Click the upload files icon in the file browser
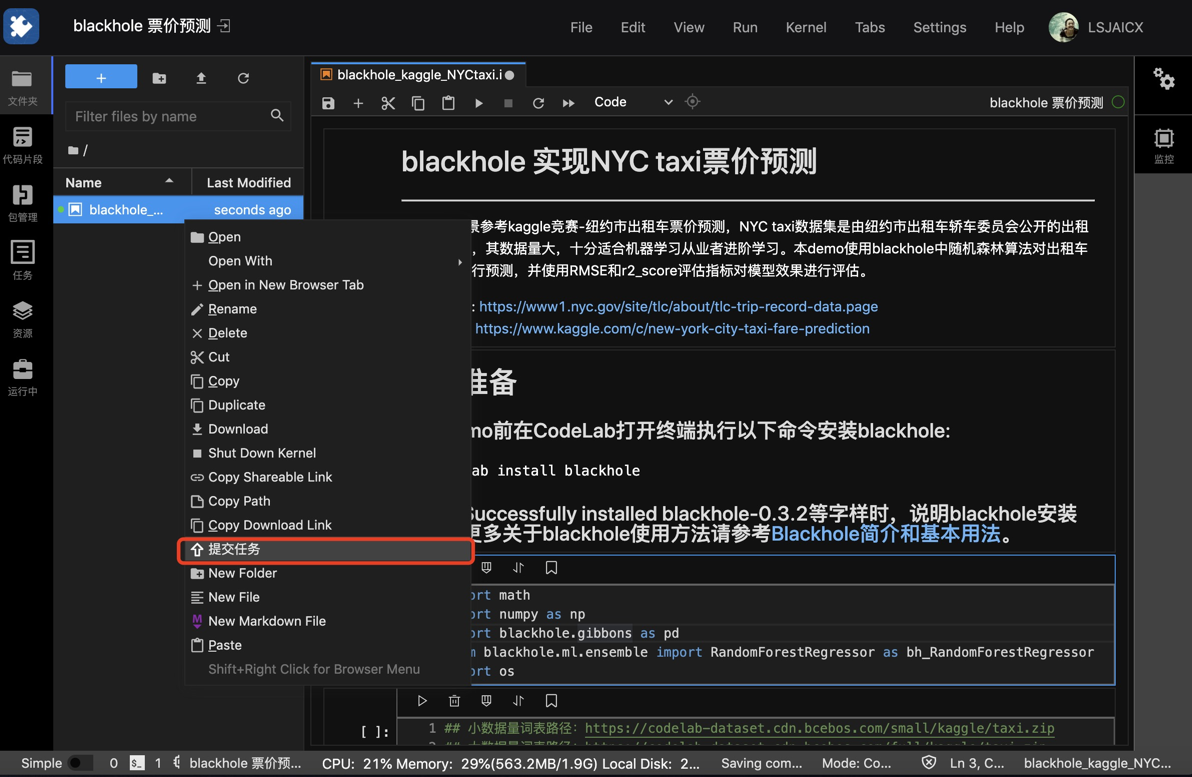 (x=201, y=78)
